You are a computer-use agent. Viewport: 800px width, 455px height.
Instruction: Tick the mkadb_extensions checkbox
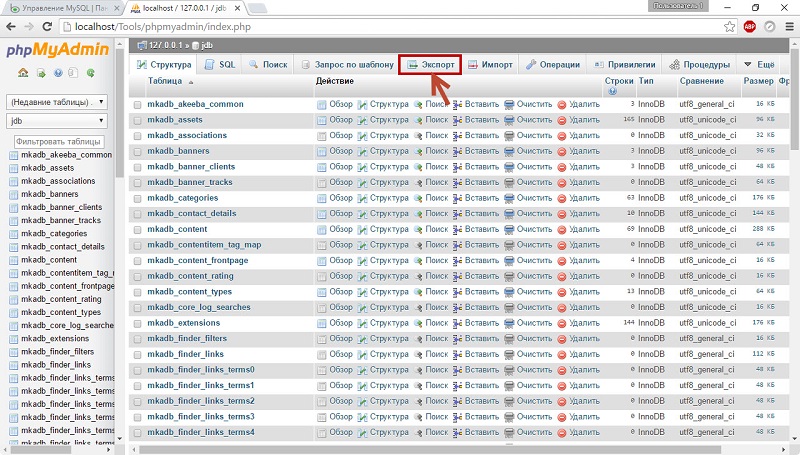pyautogui.click(x=137, y=324)
